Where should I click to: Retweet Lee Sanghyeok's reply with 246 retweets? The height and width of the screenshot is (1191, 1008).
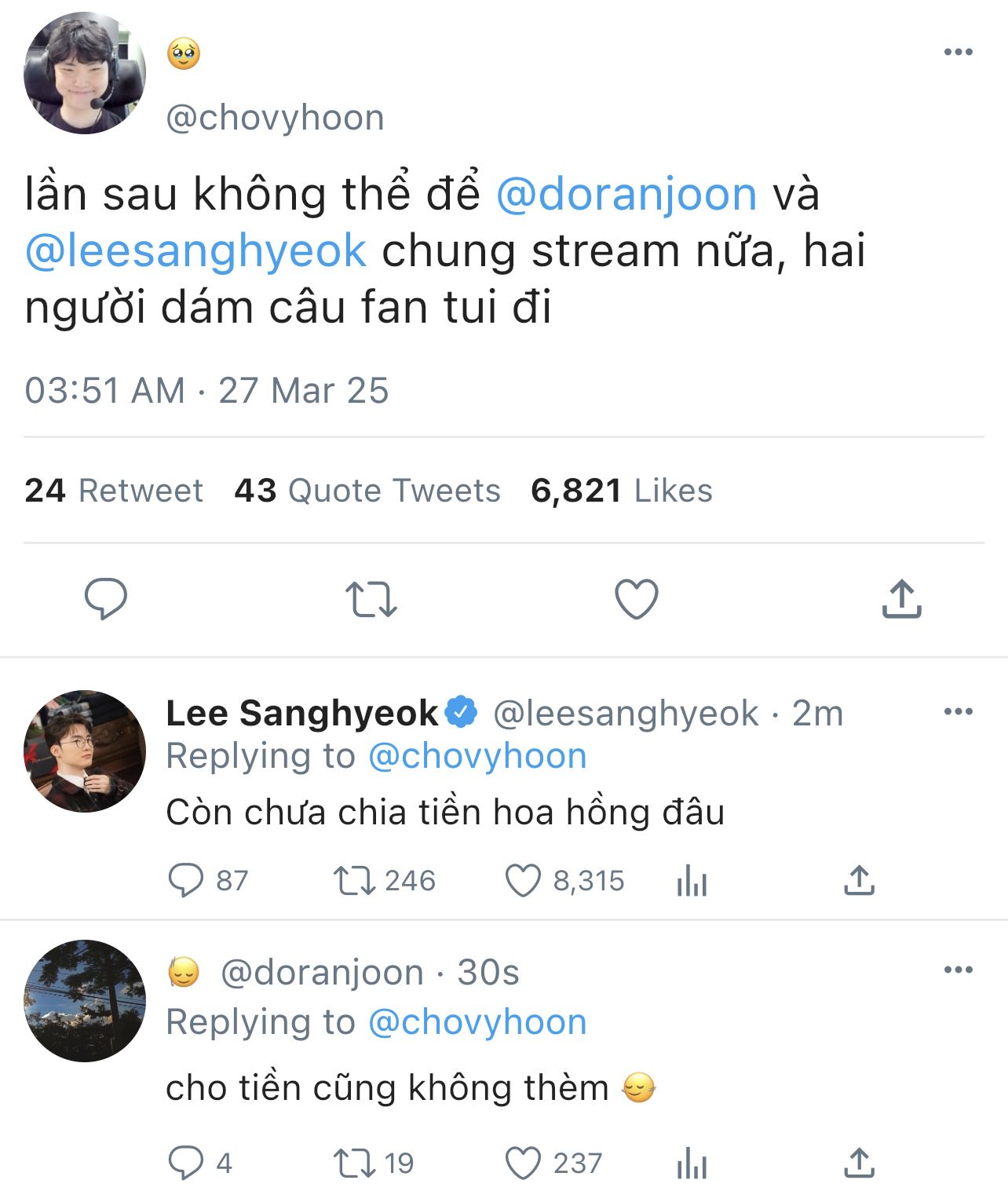[354, 881]
